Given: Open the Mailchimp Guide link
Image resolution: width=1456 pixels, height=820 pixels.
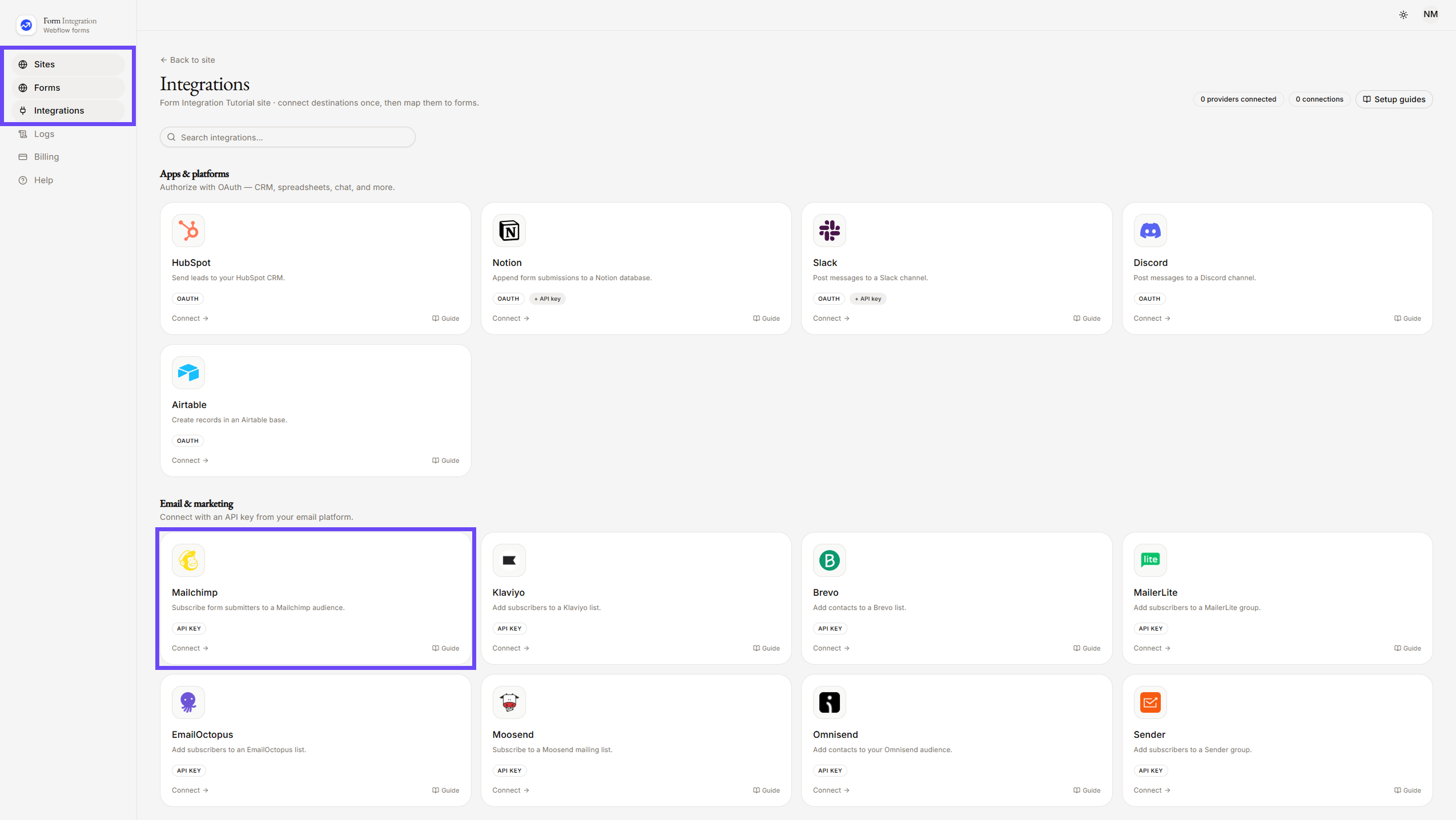Looking at the screenshot, I should coord(445,648).
